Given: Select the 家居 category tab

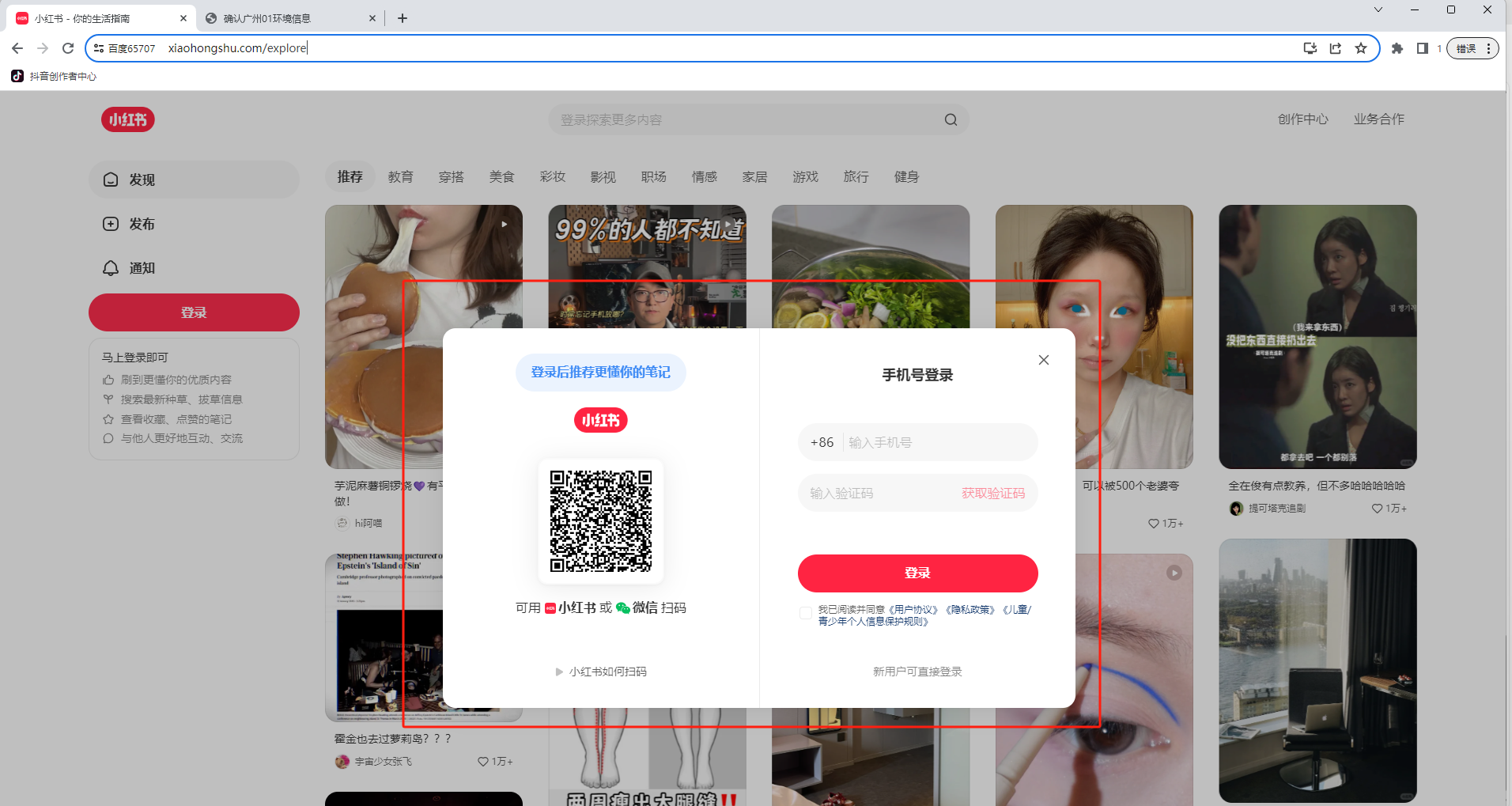Looking at the screenshot, I should (x=755, y=176).
